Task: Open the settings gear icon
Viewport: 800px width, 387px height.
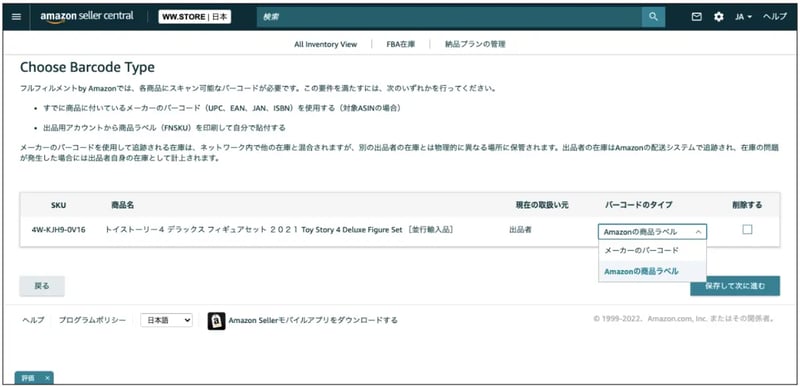Action: (x=719, y=17)
